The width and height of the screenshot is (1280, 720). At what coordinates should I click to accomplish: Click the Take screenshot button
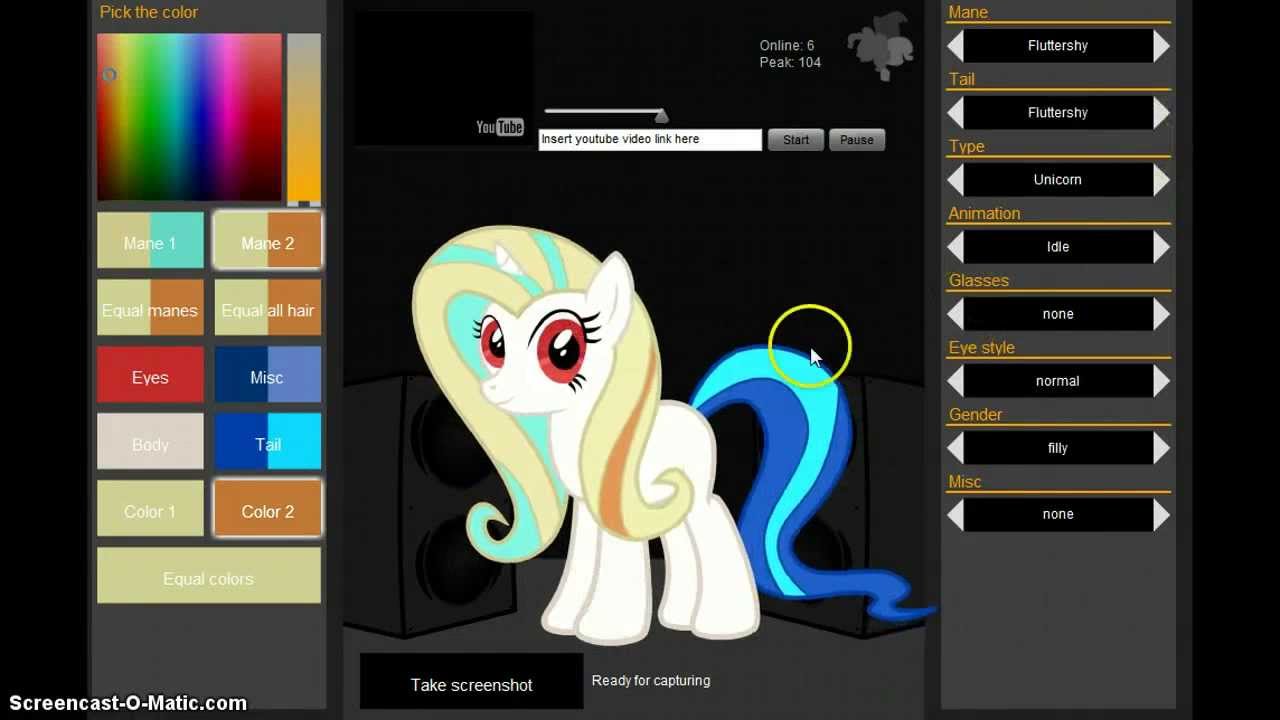pos(471,682)
